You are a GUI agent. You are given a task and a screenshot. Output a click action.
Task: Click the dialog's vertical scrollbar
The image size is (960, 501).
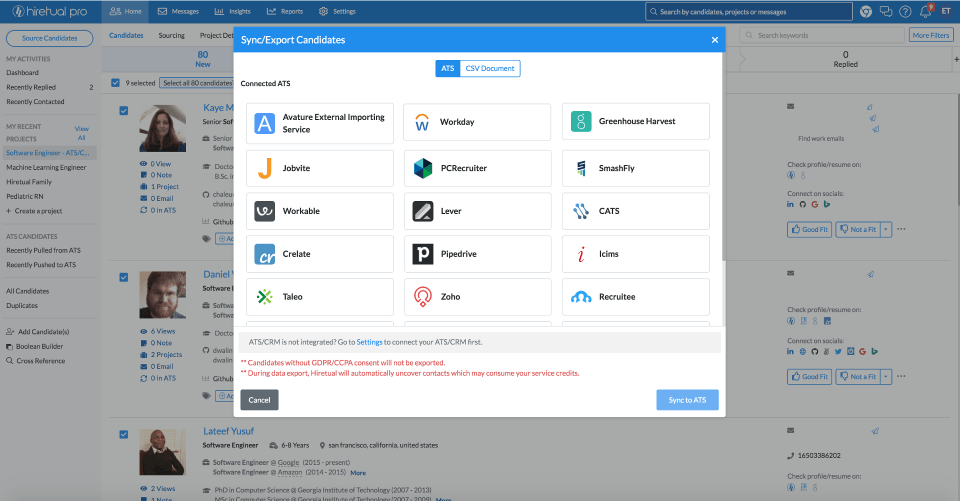[724, 156]
